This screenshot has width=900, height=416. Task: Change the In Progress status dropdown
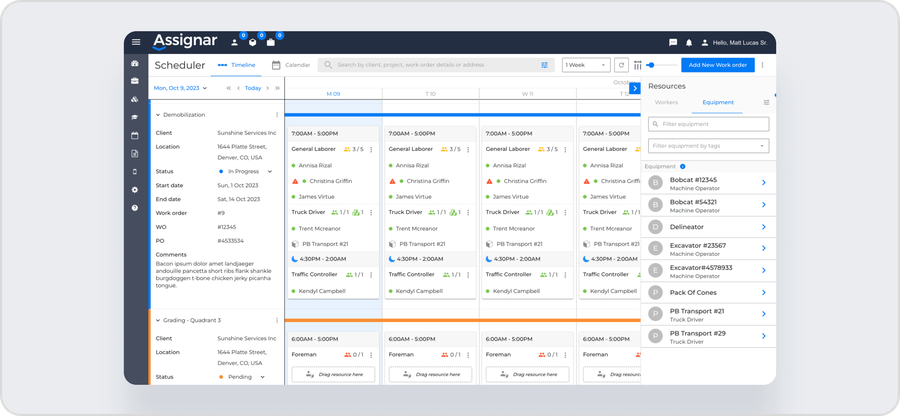click(246, 171)
